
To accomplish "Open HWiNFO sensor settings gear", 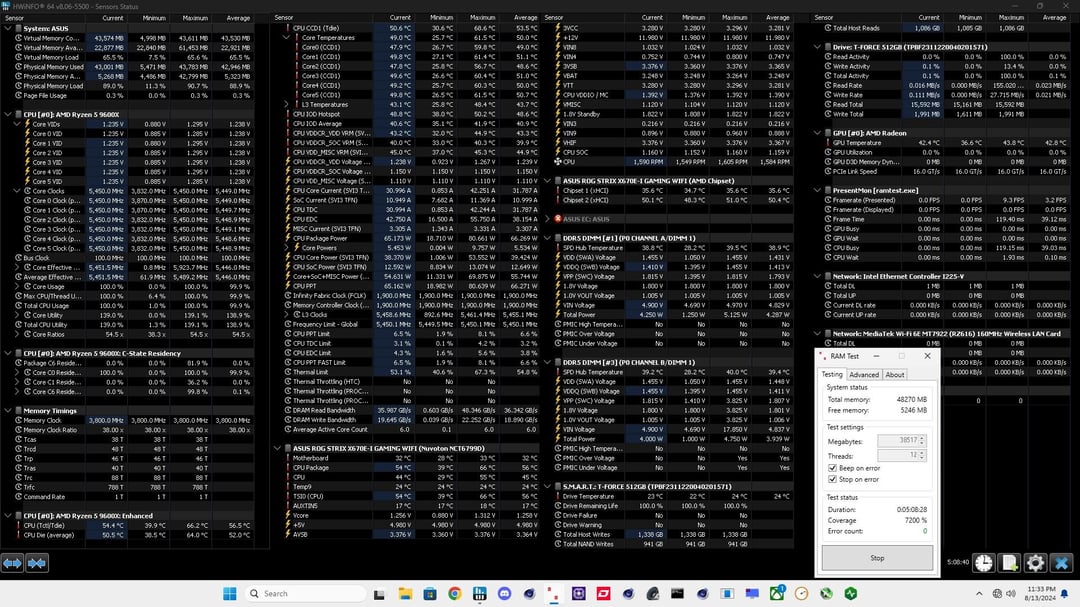I will pyautogui.click(x=1035, y=563).
